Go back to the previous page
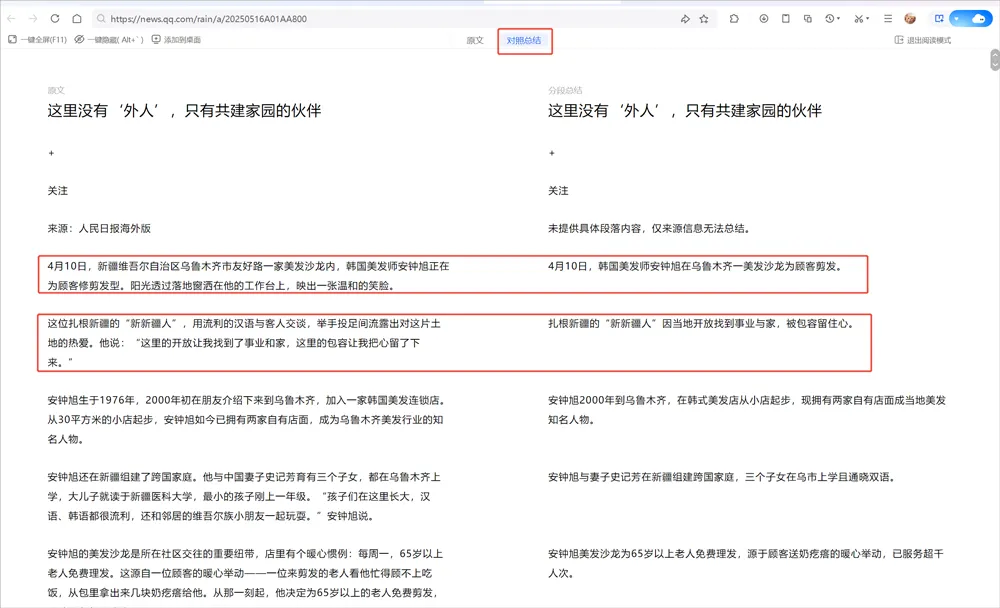 11,19
